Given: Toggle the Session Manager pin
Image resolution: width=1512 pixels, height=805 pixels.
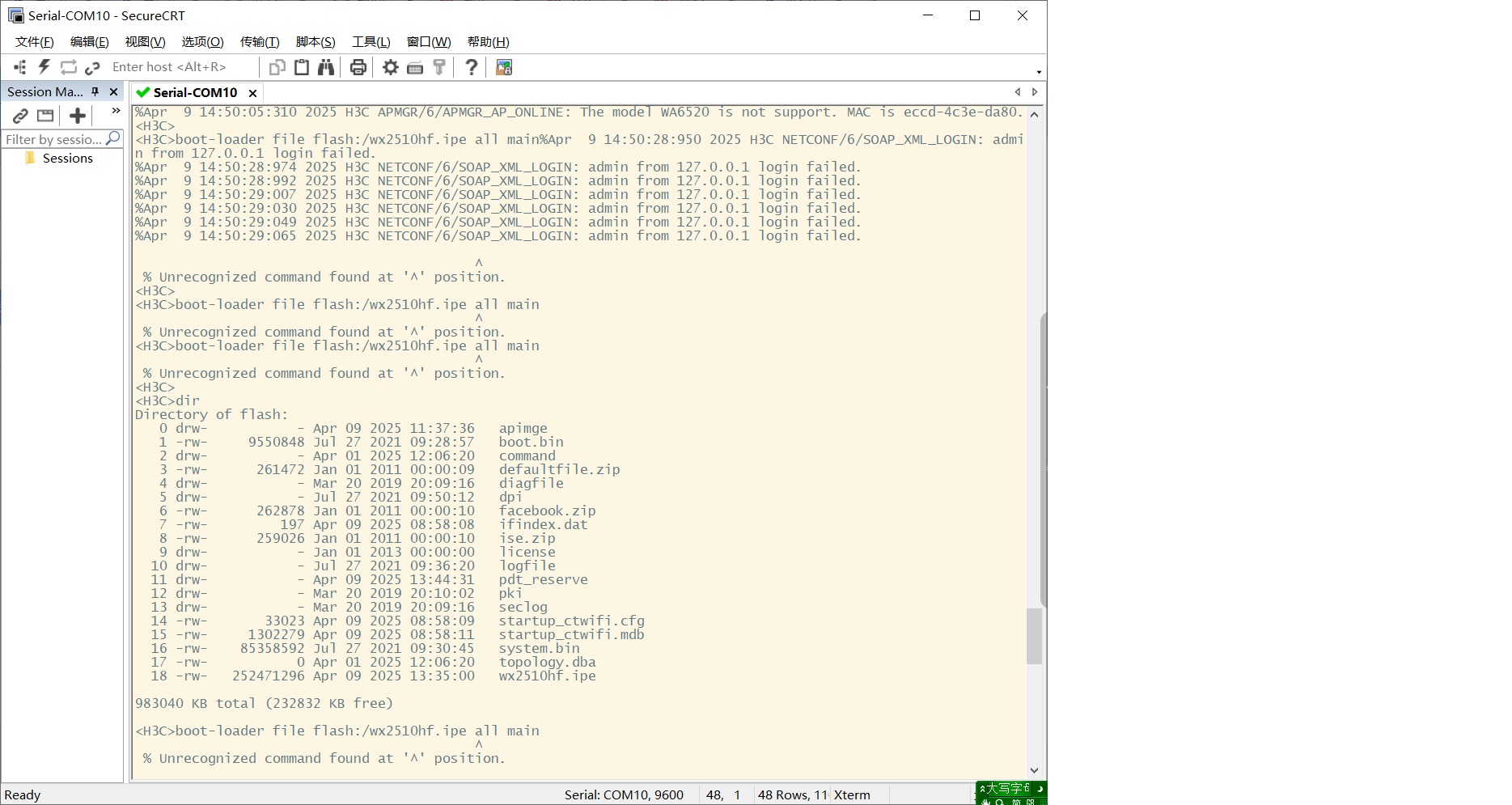Looking at the screenshot, I should pyautogui.click(x=95, y=91).
